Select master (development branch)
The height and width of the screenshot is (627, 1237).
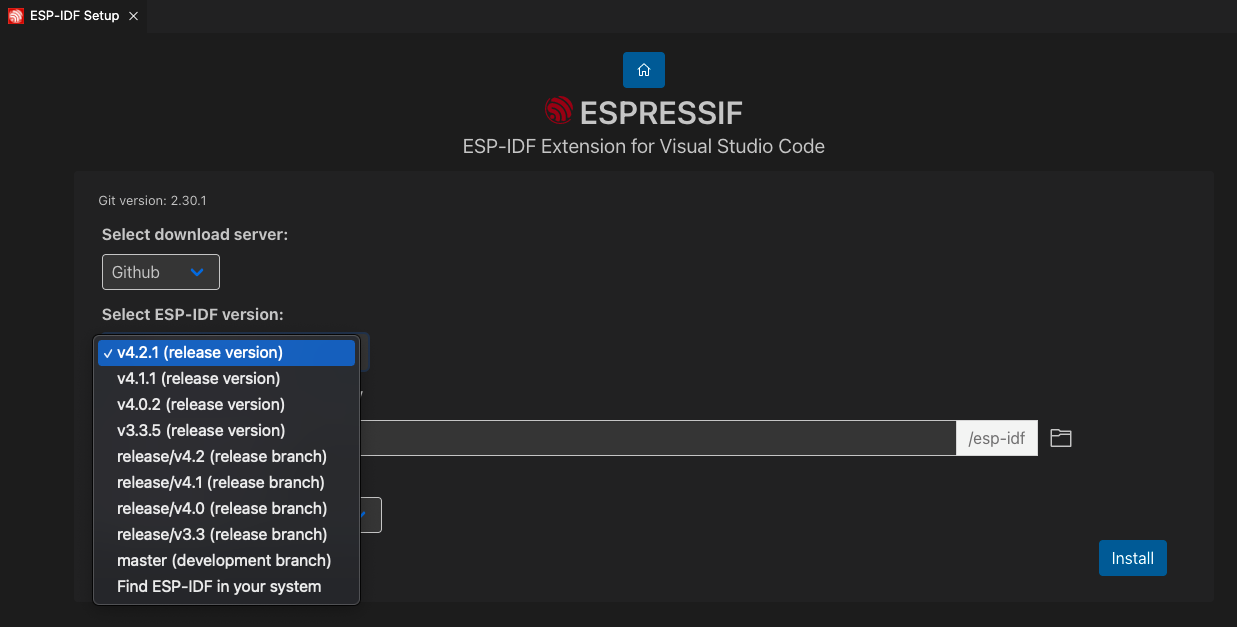[226, 561]
